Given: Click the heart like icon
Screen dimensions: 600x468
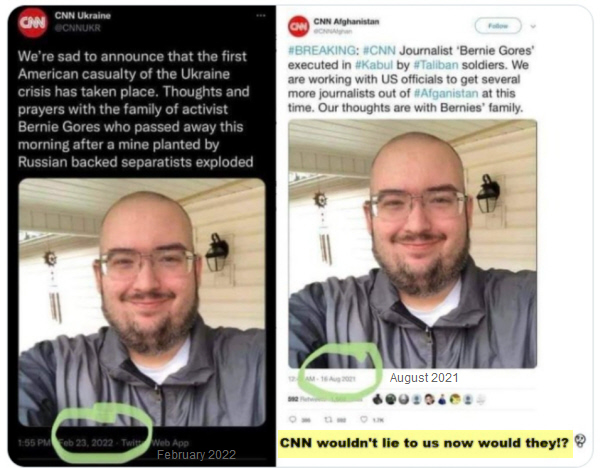Looking at the screenshot, I should click(364, 420).
